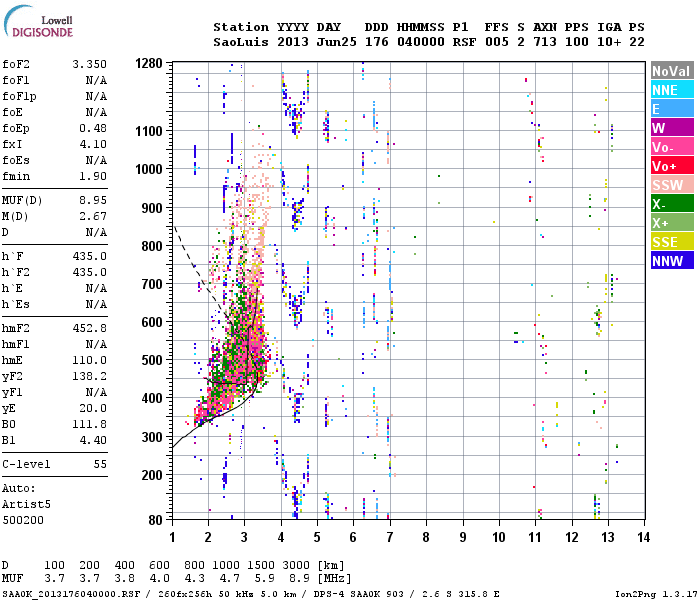This screenshot has height=600, width=700.
Task: Click the hmF2 value 452.8
Action: [89, 328]
